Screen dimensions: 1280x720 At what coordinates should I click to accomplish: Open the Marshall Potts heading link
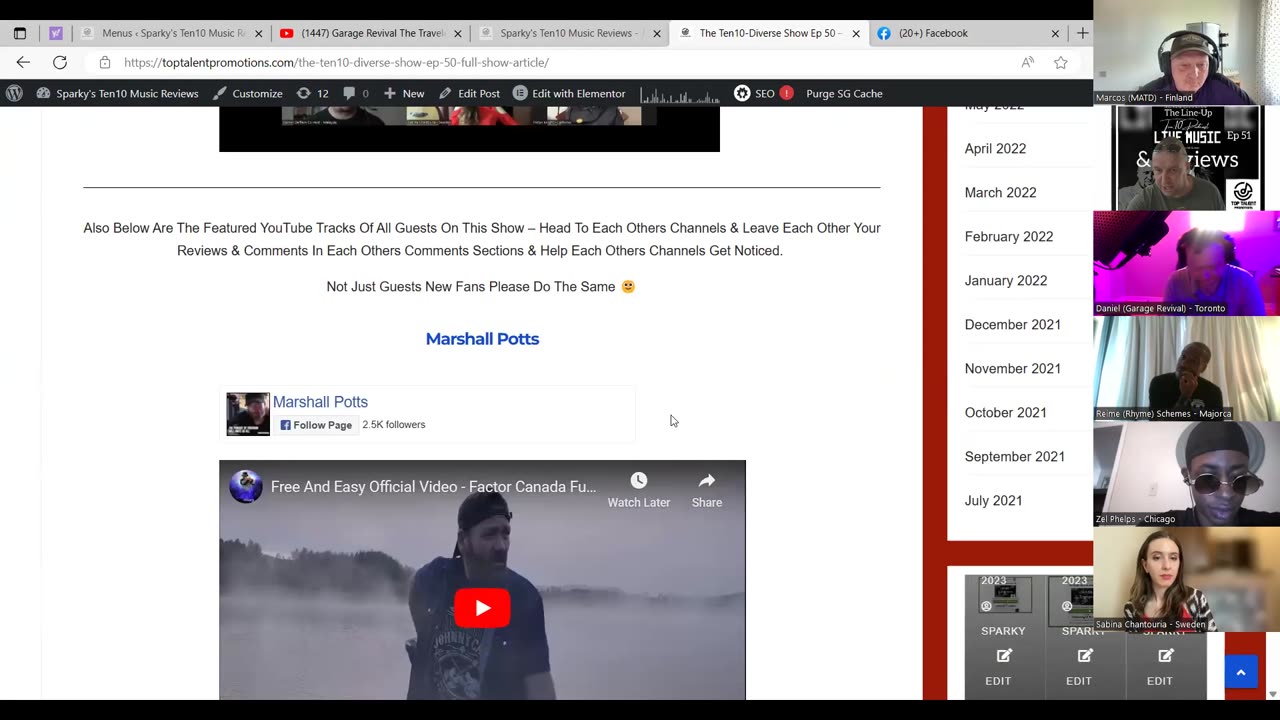click(482, 339)
